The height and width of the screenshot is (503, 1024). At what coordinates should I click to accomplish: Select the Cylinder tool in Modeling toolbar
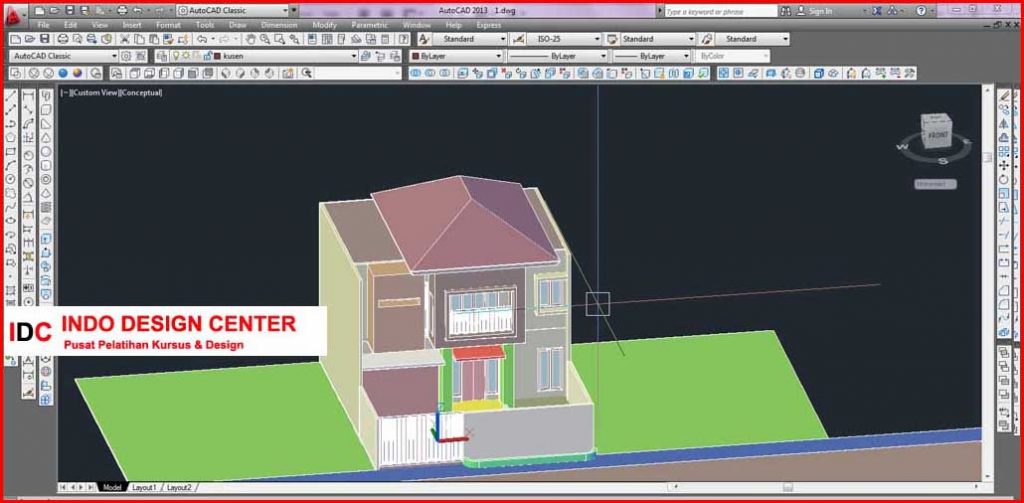point(46,165)
